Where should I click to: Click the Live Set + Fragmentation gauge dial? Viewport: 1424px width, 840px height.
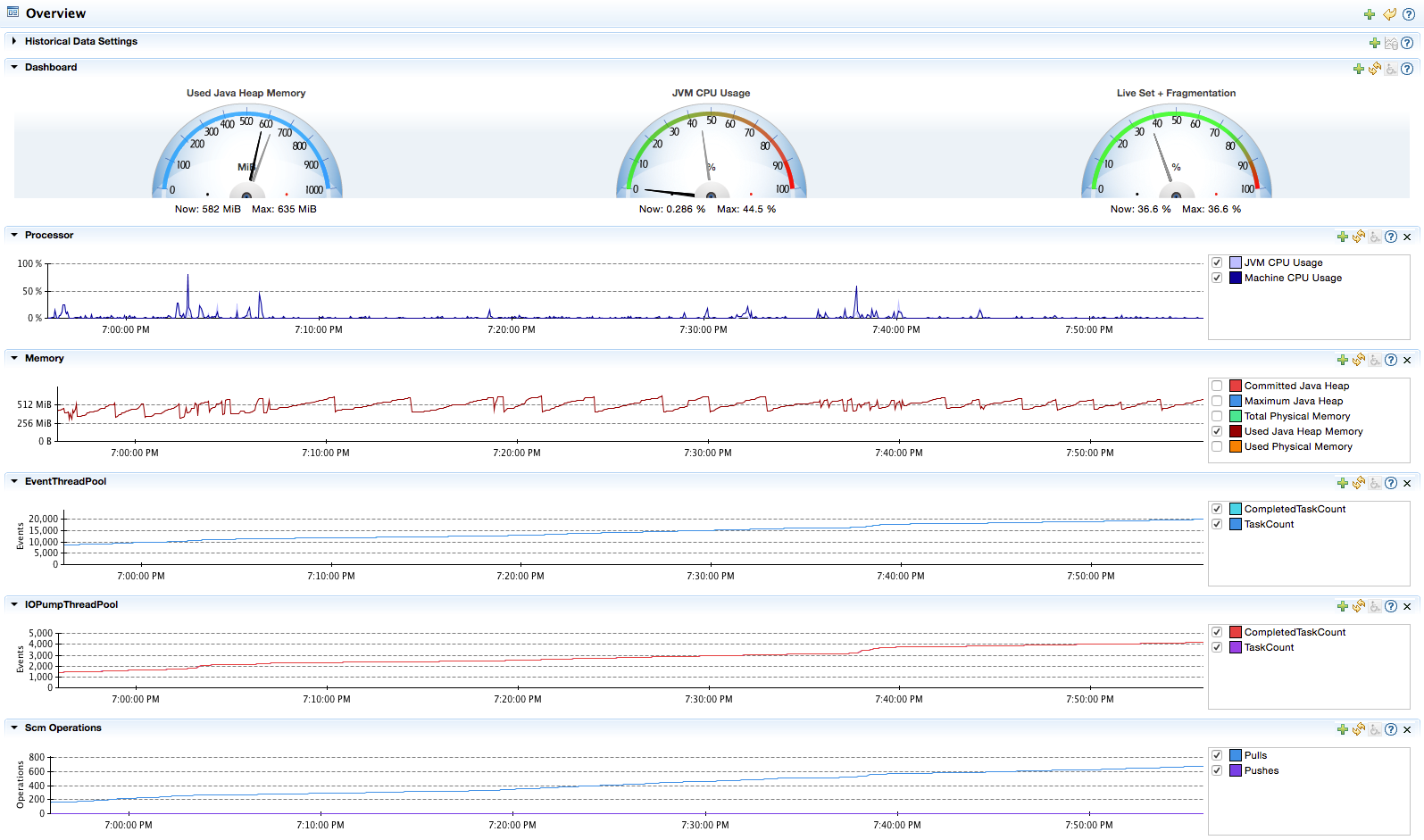pos(1177,152)
